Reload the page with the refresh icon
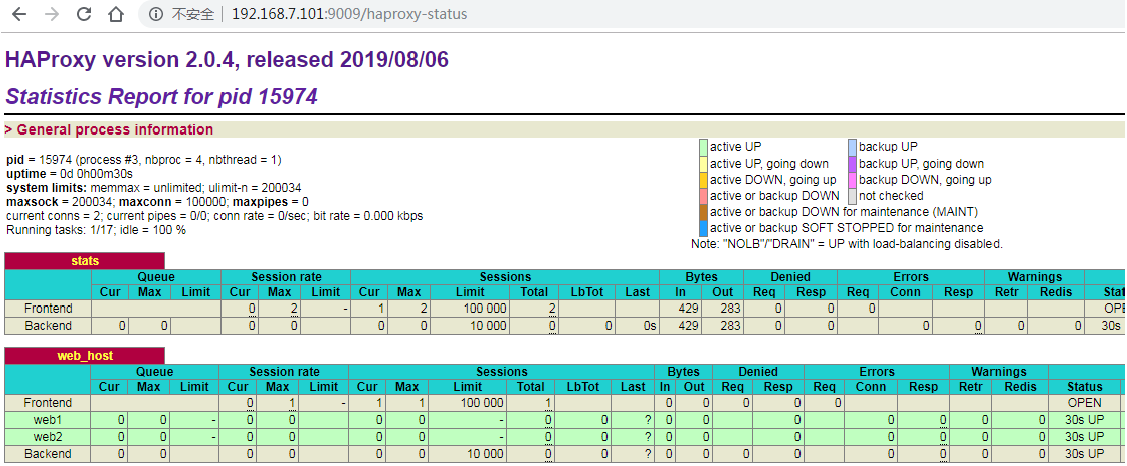 (x=84, y=14)
